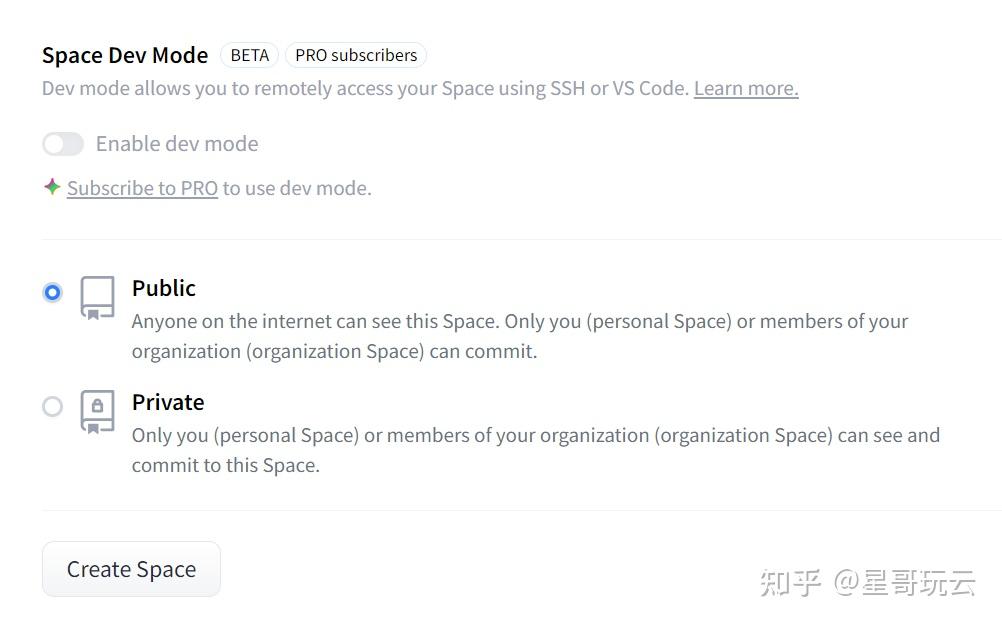
Task: Click the PRO subscribers badge
Action: click(356, 55)
